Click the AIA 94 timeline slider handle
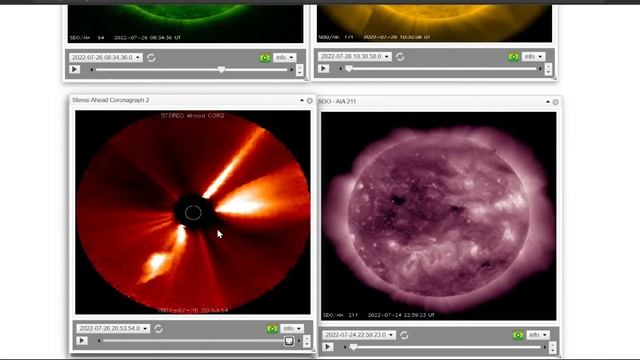Image resolution: width=640 pixels, height=360 pixels. tap(221, 70)
